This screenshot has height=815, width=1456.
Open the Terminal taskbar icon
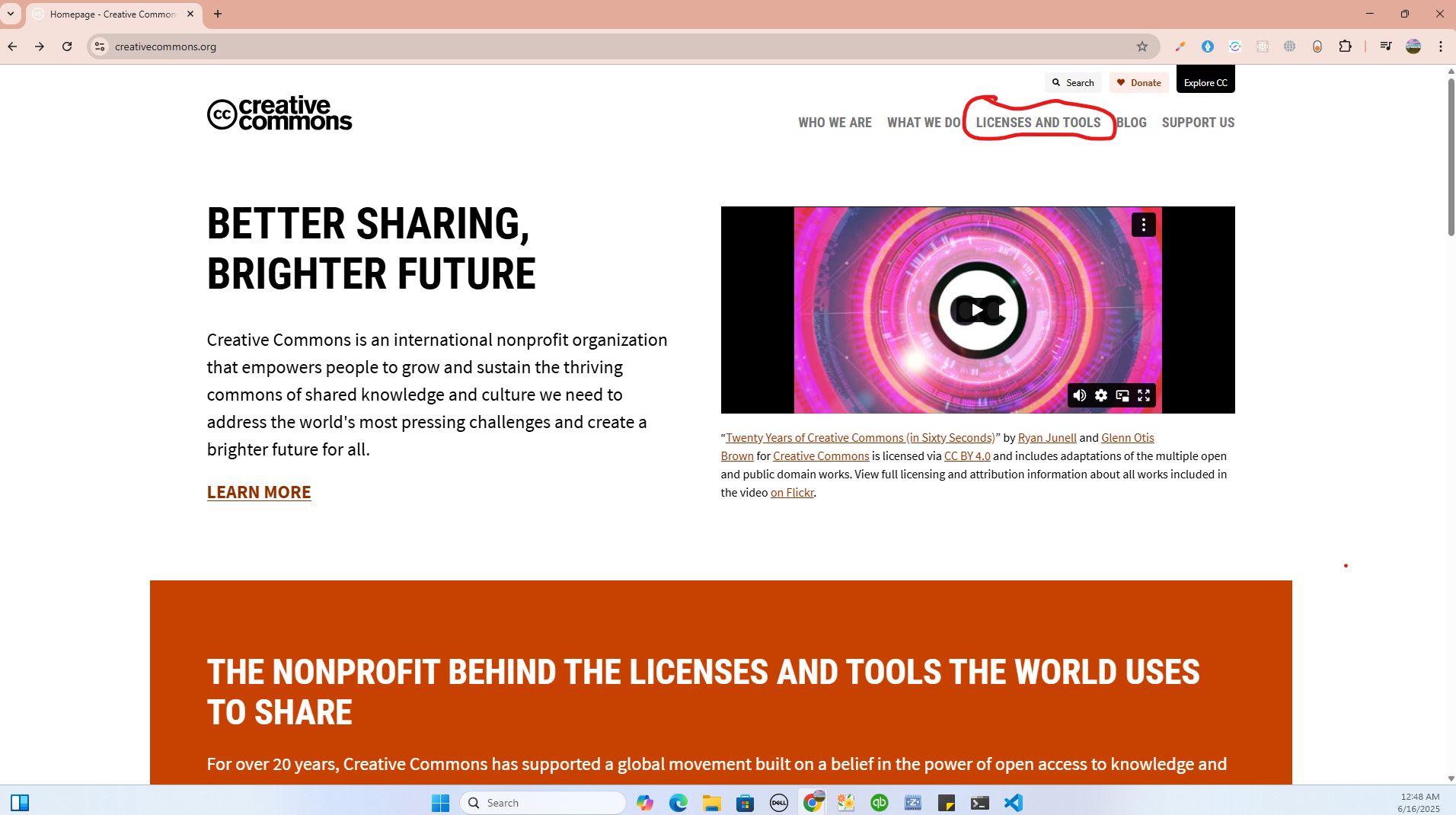point(980,803)
